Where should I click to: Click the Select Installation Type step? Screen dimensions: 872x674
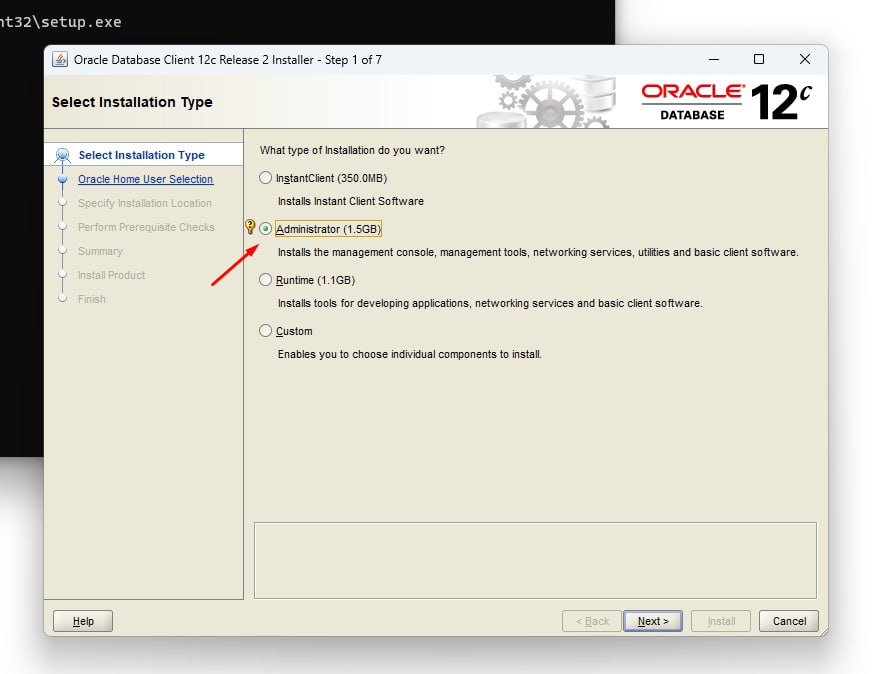141,155
